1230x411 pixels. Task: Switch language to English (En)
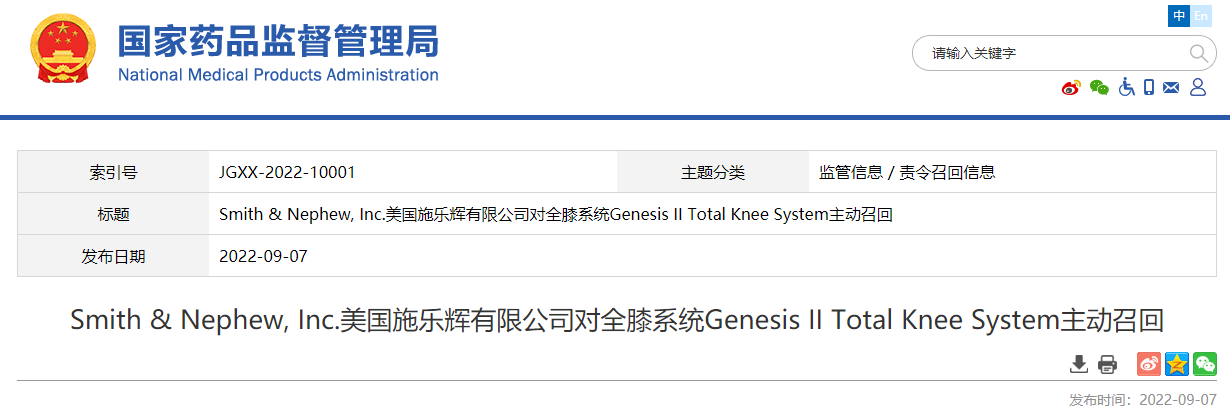[x=1201, y=16]
